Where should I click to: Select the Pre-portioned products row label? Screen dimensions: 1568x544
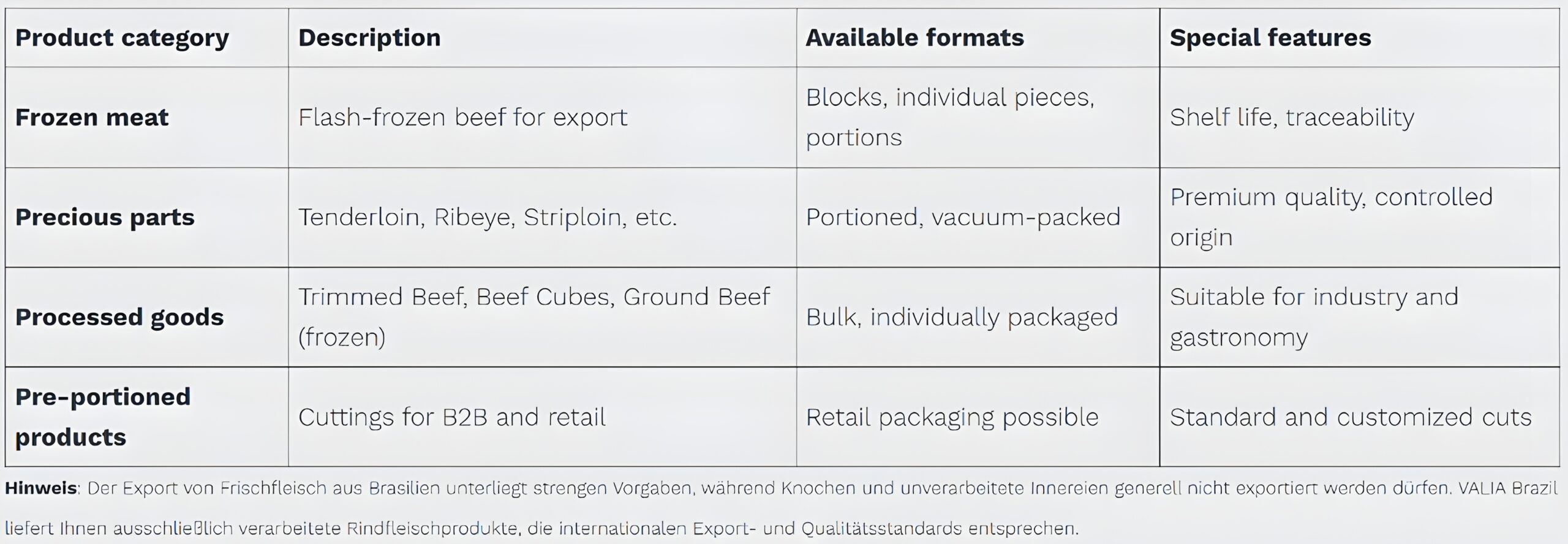tap(103, 417)
